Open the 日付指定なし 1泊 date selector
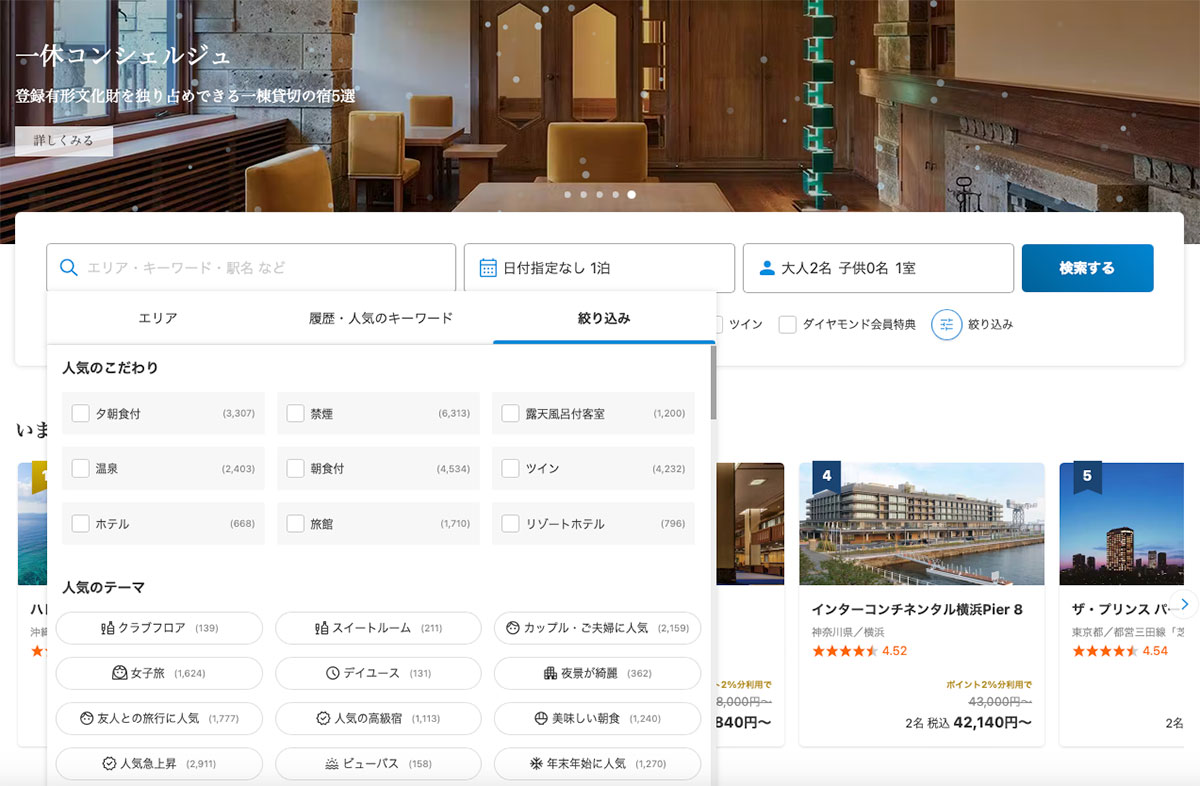1200x786 pixels. click(x=599, y=268)
